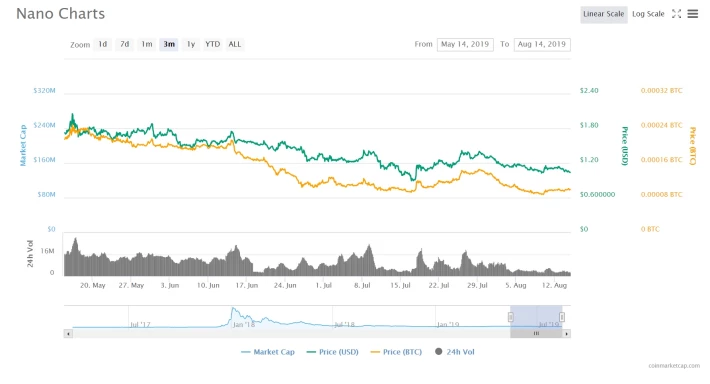Open the To date field

click(542, 44)
